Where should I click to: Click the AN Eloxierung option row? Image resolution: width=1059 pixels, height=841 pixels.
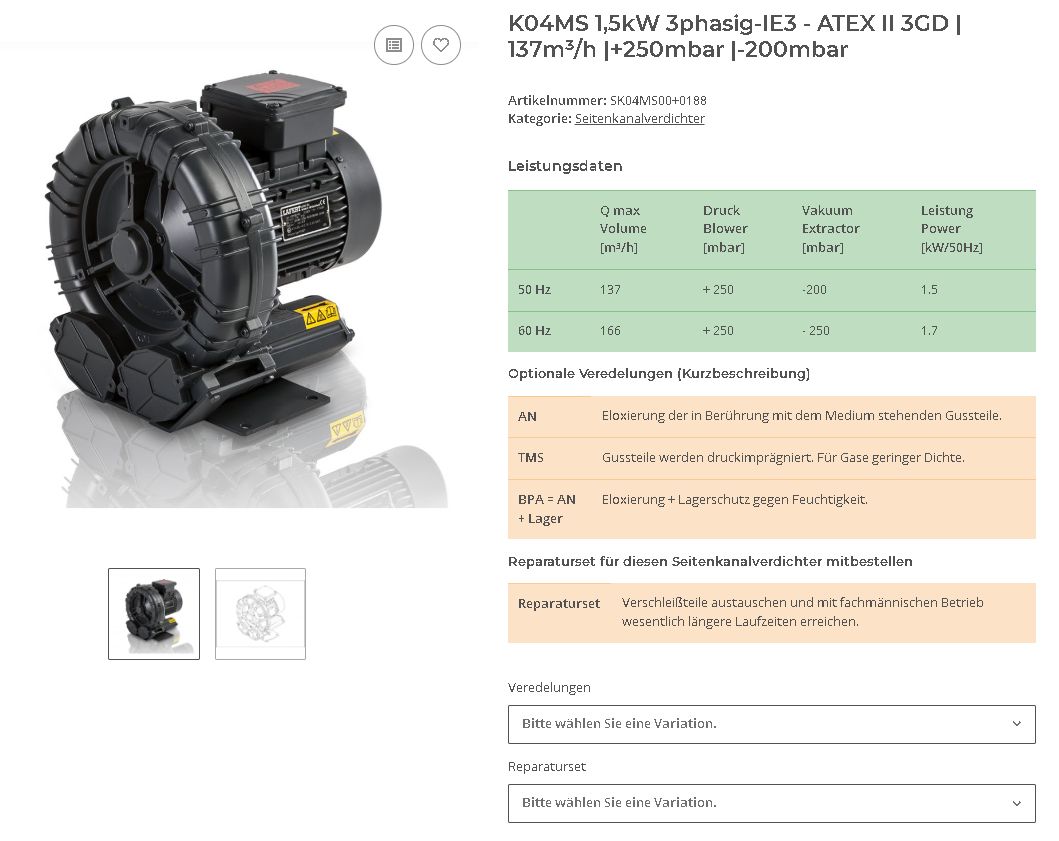pos(770,417)
